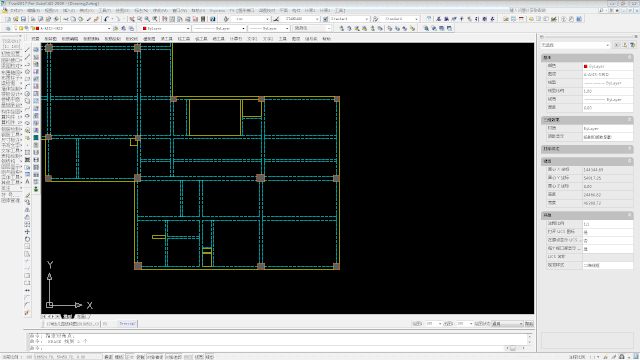Open the Layer Properties Manager icon
This screenshot has height=360, width=640.
(x=8, y=29)
